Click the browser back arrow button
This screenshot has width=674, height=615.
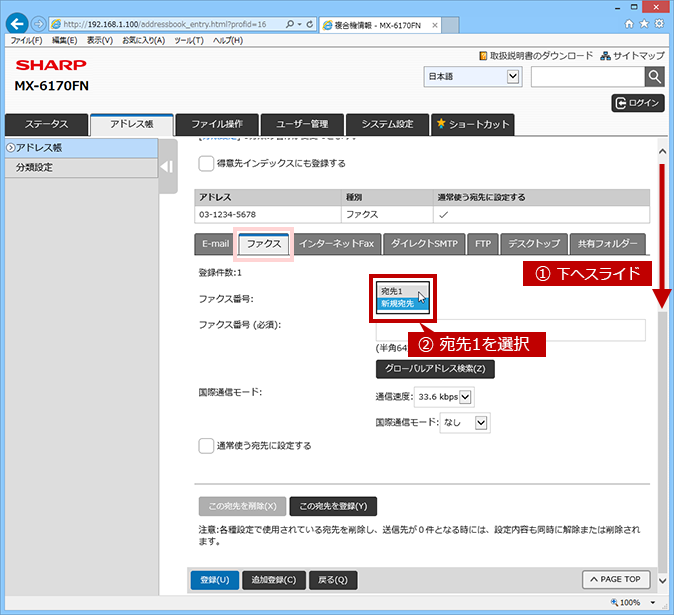click(17, 24)
